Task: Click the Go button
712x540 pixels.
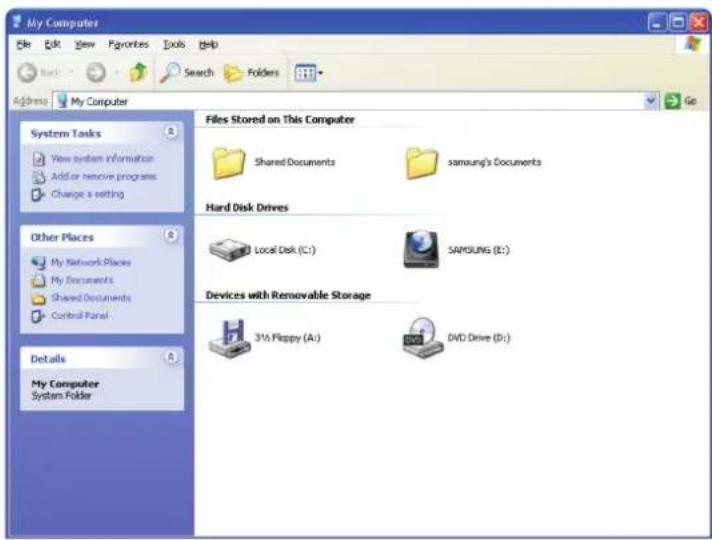Action: click(x=681, y=101)
